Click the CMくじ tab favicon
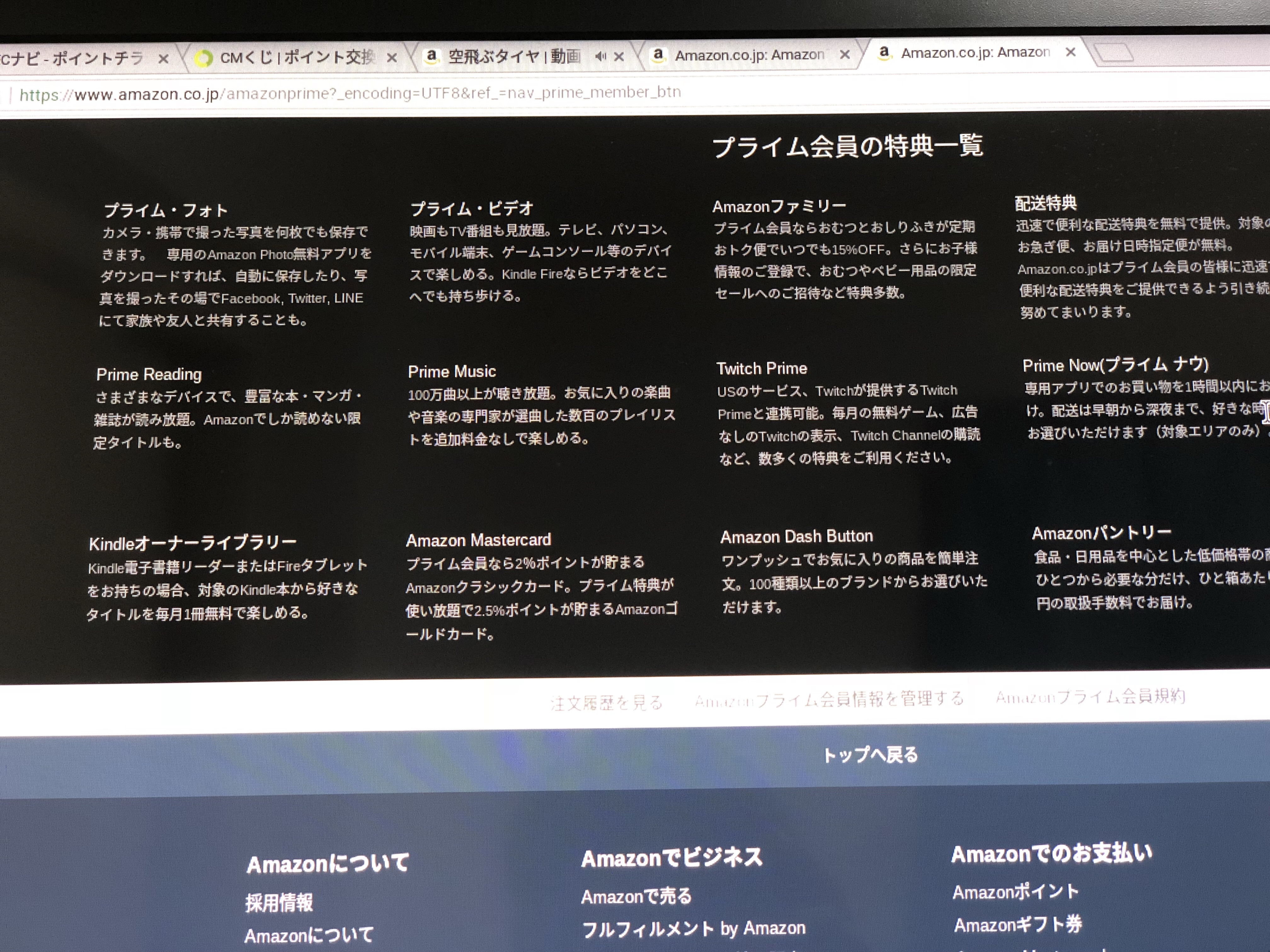 pos(203,59)
